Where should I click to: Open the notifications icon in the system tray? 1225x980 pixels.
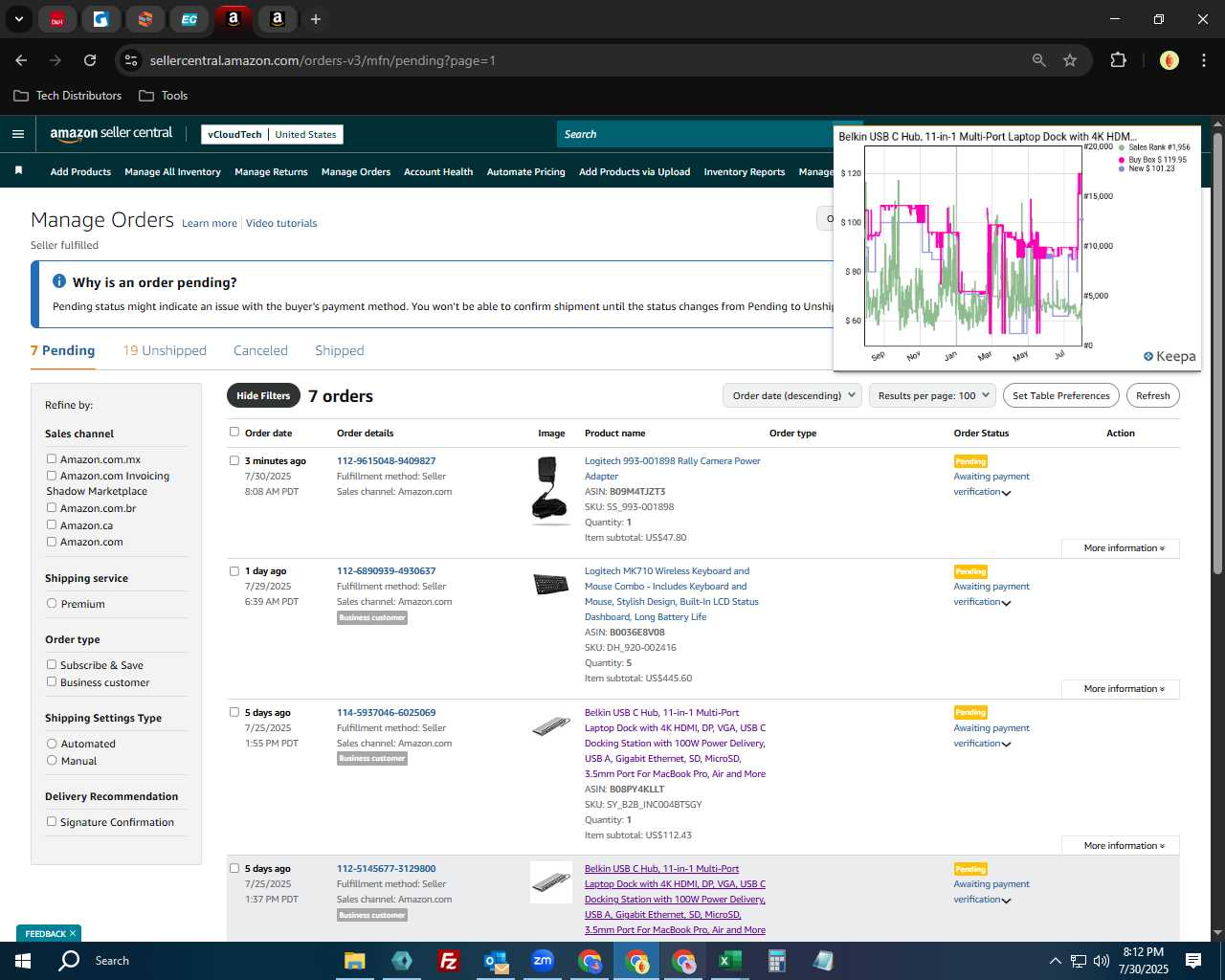point(1193,961)
